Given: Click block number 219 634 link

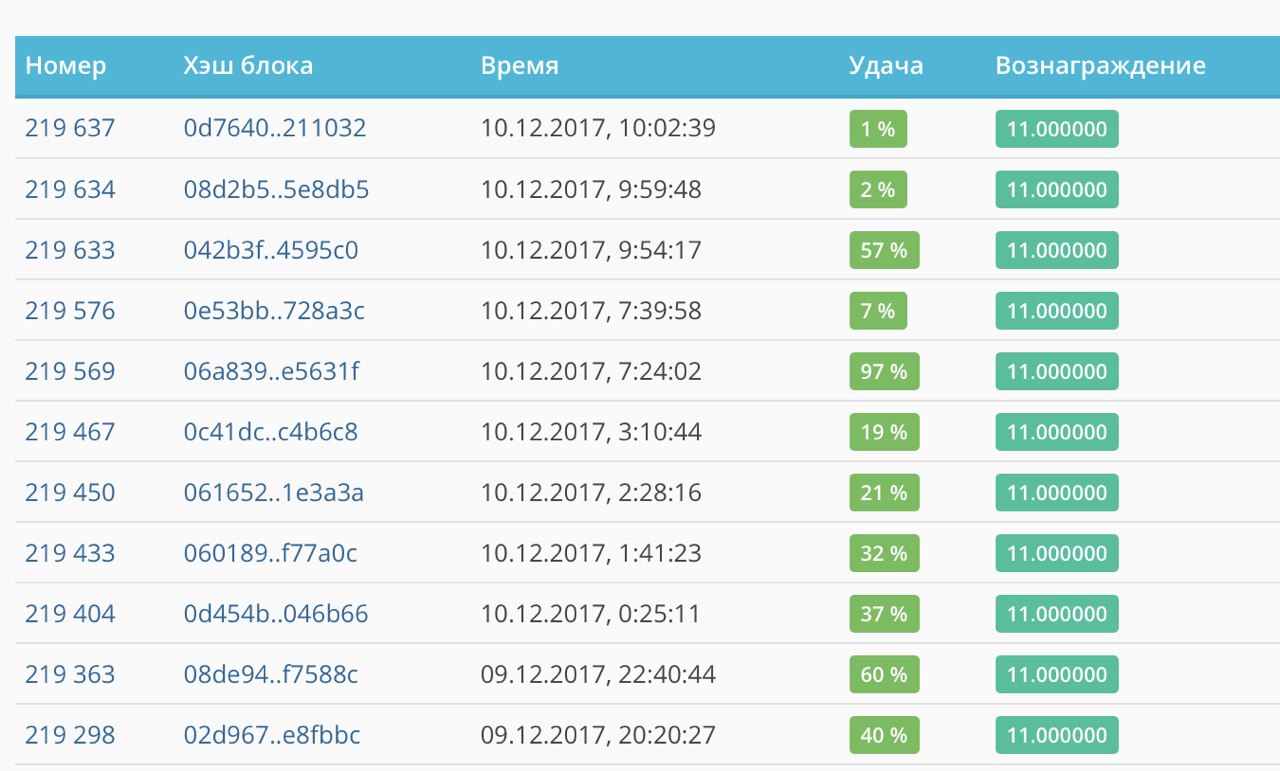Looking at the screenshot, I should coord(70,189).
